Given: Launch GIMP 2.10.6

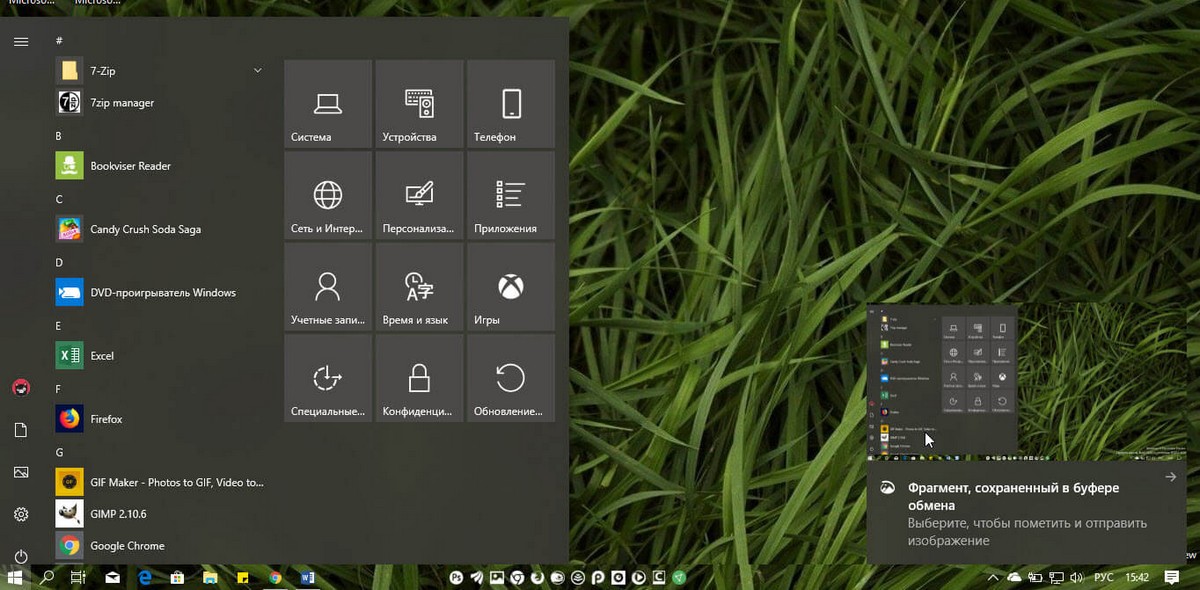Looking at the screenshot, I should 161,514.
